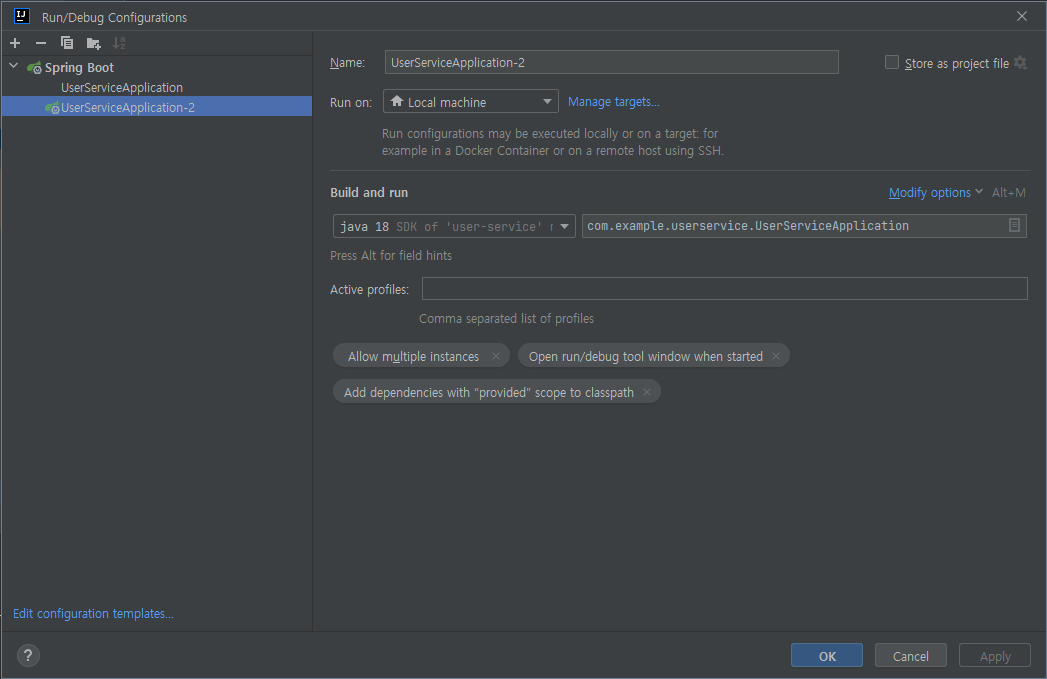1047x679 pixels.
Task: Create a new configurations folder
Action: pos(93,43)
